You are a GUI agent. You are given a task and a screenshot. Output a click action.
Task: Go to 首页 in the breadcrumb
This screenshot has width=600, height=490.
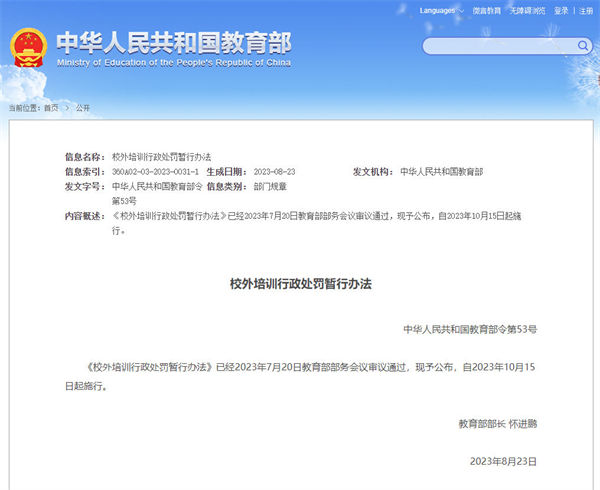click(51, 108)
